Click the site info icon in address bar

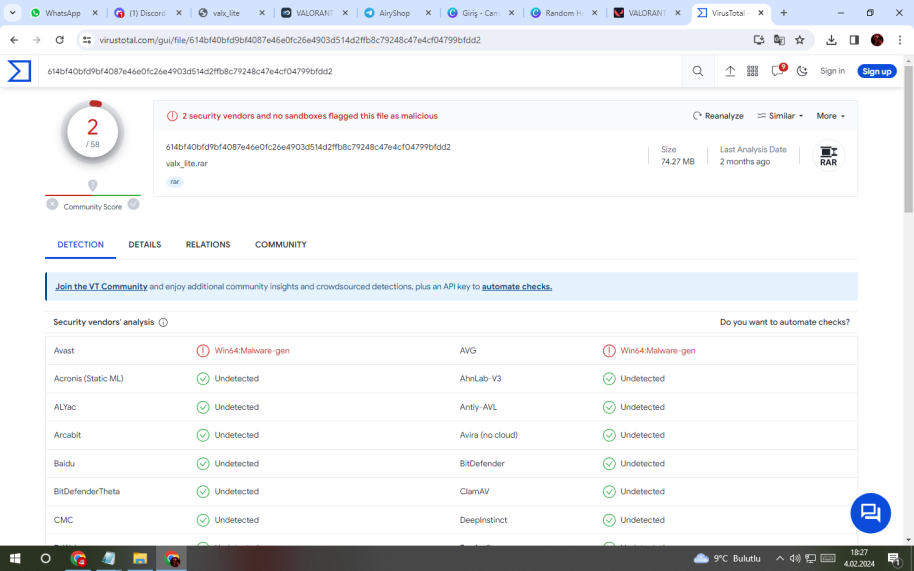click(87, 40)
